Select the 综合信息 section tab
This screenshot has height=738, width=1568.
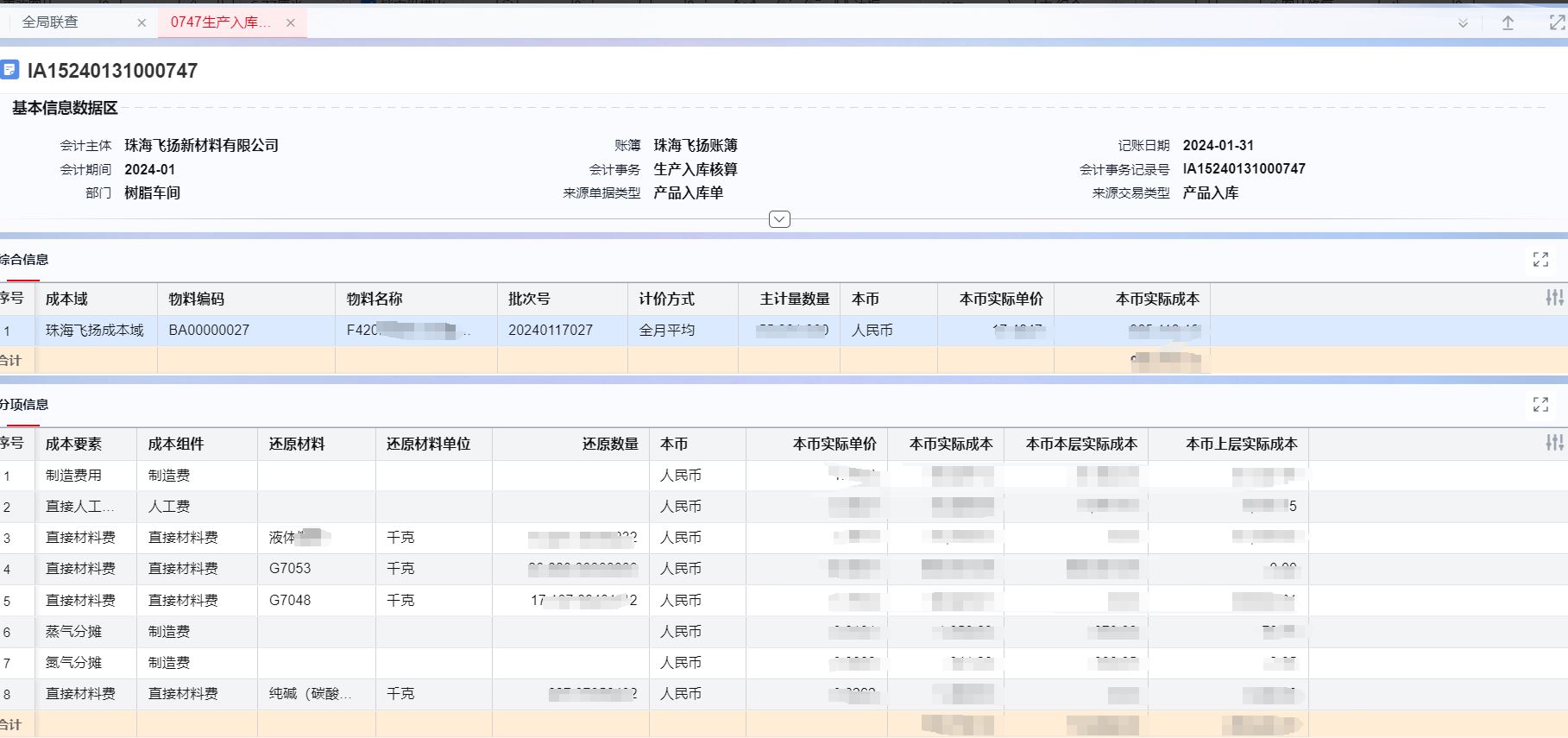click(24, 260)
